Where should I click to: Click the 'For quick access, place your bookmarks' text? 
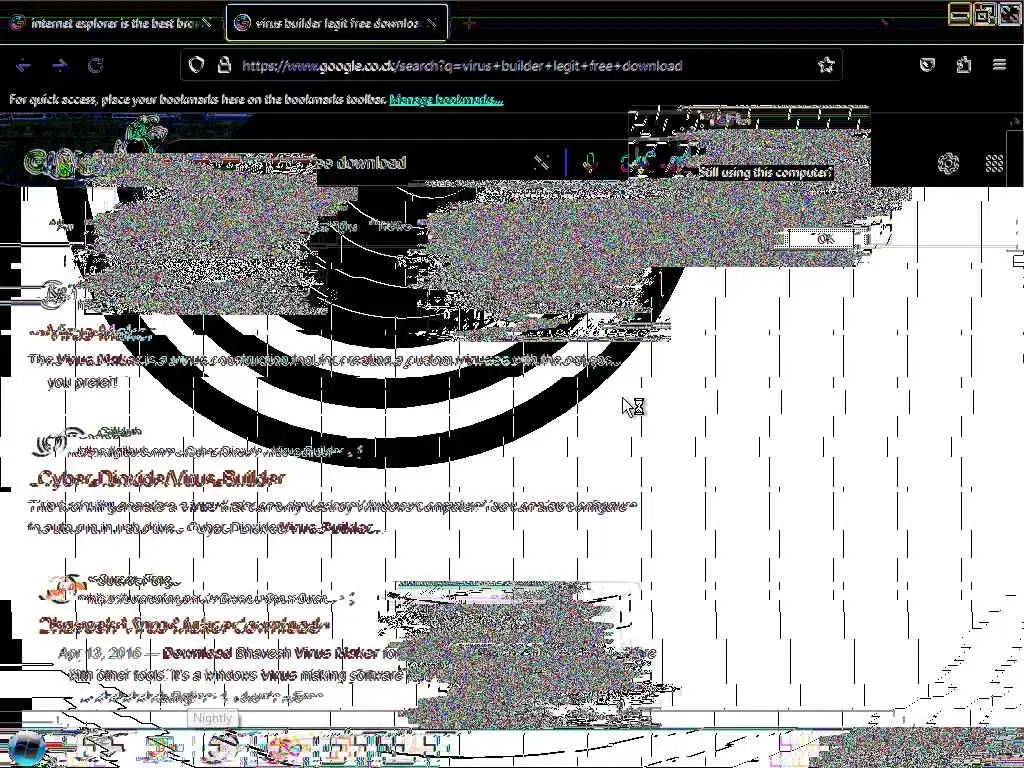click(x=197, y=100)
